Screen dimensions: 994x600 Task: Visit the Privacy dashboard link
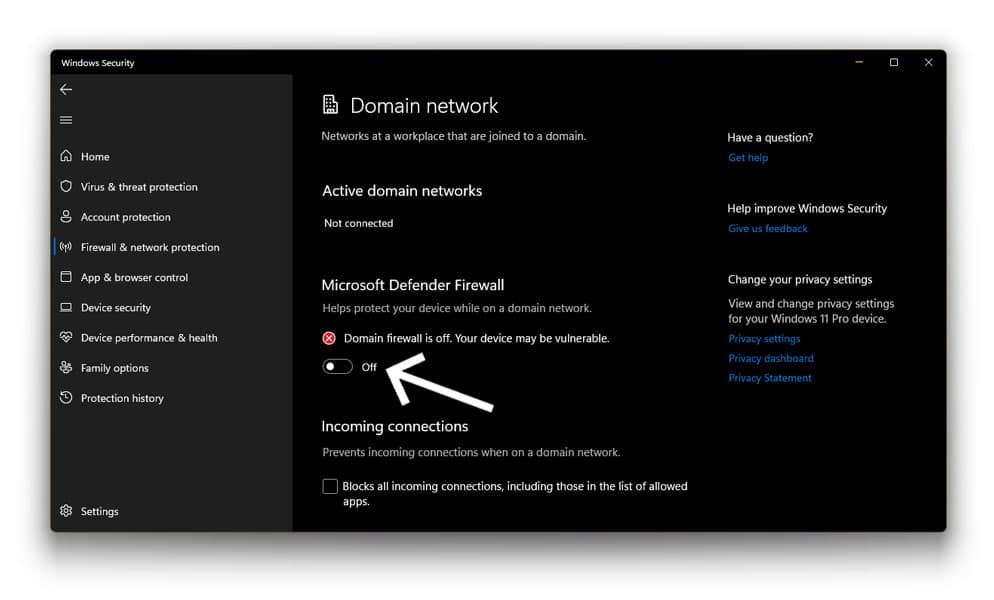click(771, 358)
